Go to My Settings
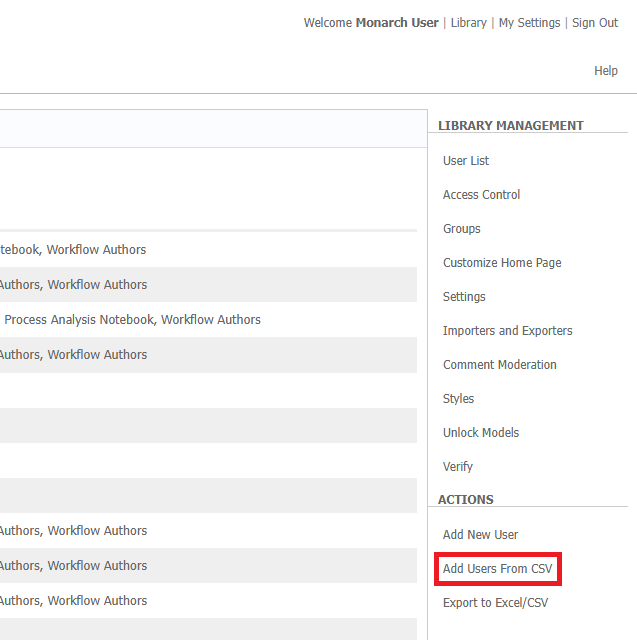The height and width of the screenshot is (640, 637). 529,23
